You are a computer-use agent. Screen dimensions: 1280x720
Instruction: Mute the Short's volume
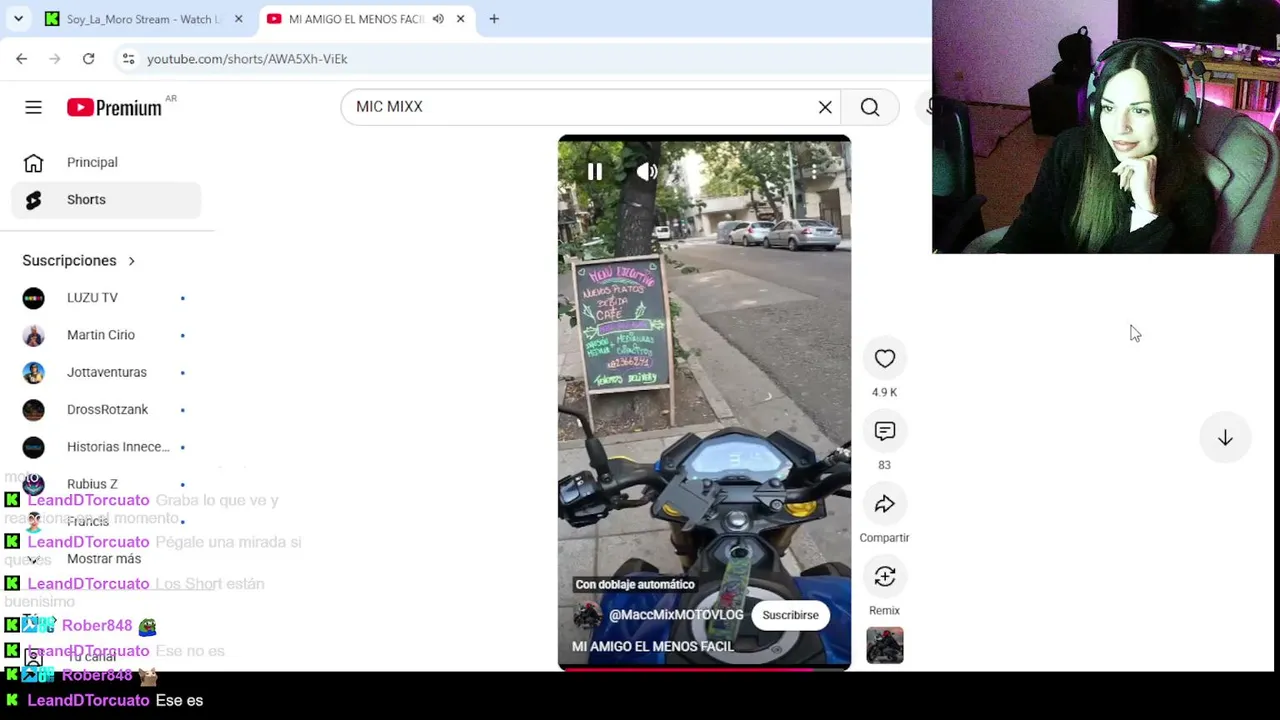tap(647, 172)
